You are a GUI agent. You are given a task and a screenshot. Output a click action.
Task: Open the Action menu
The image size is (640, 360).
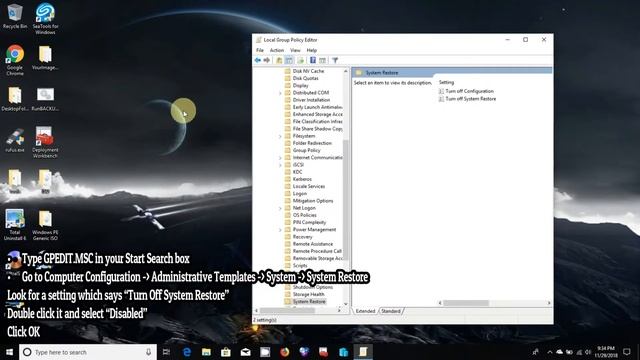[277, 50]
